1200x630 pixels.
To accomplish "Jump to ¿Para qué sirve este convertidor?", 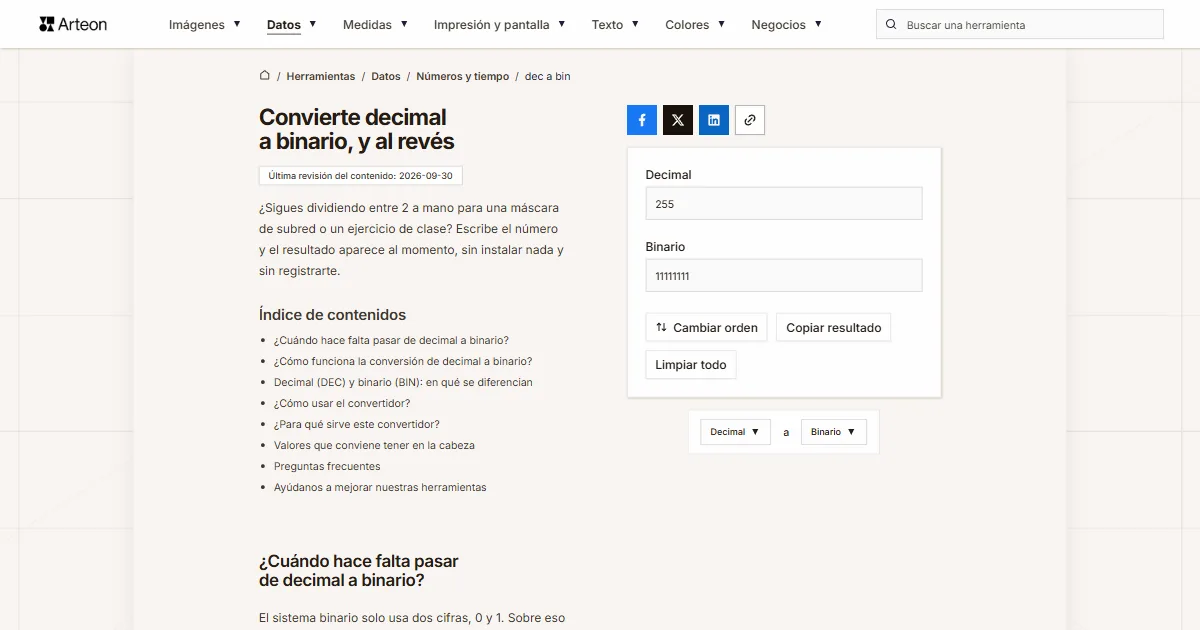I will 357,424.
